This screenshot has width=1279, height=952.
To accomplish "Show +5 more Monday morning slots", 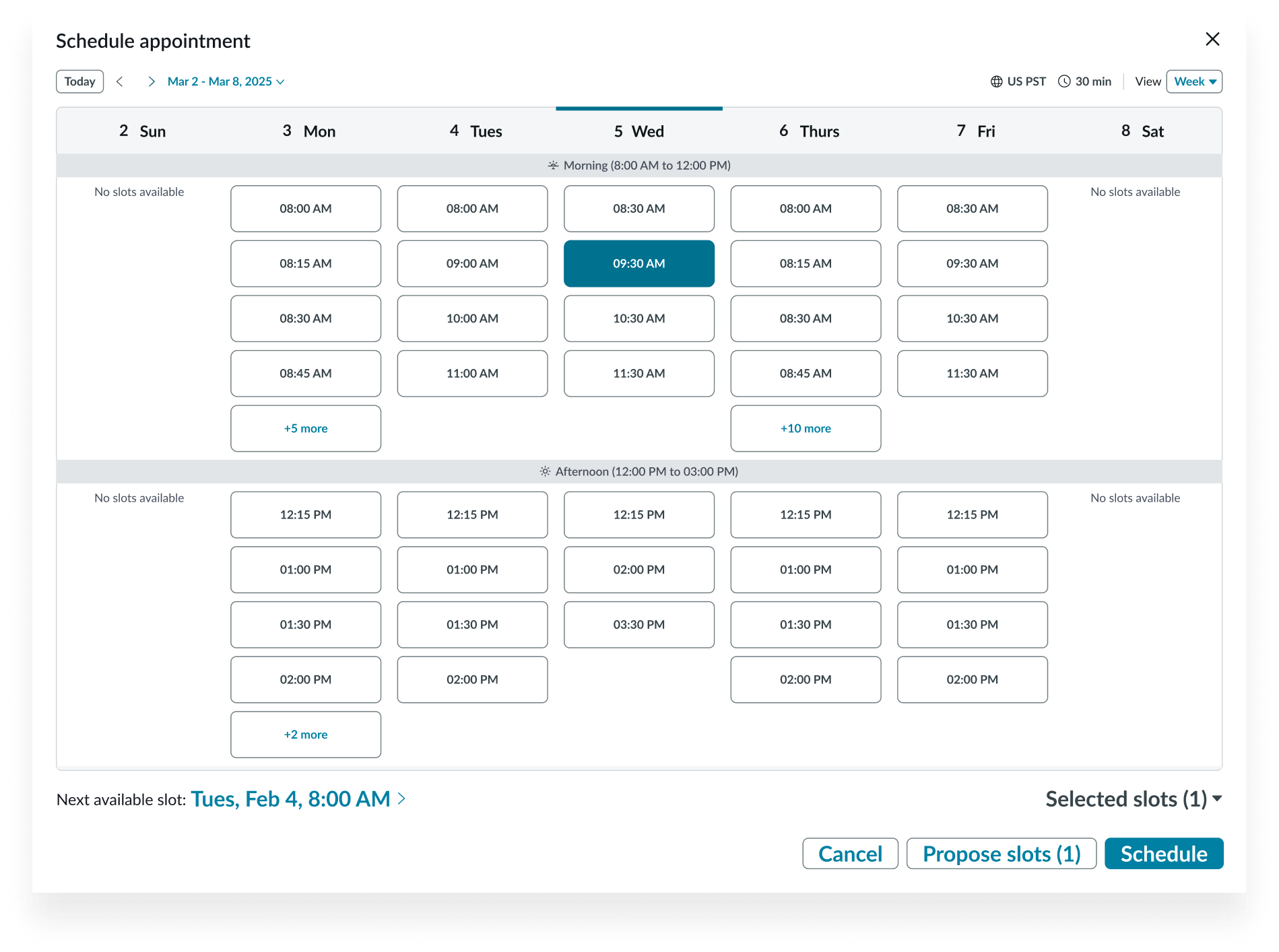I will point(306,429).
